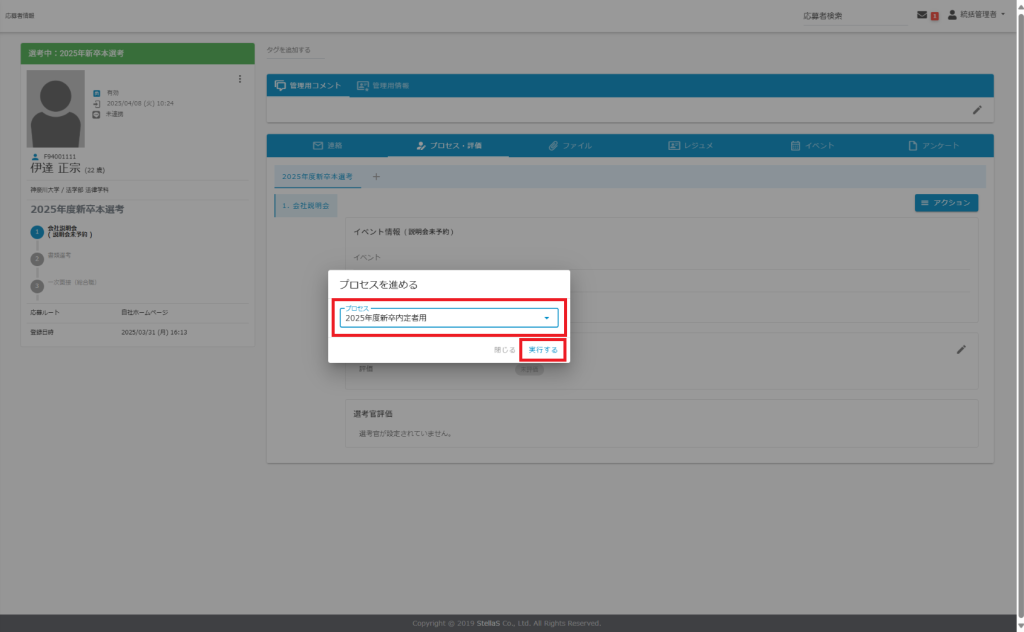Click 閉じる to dismiss the dialog
The height and width of the screenshot is (632, 1024).
click(505, 350)
